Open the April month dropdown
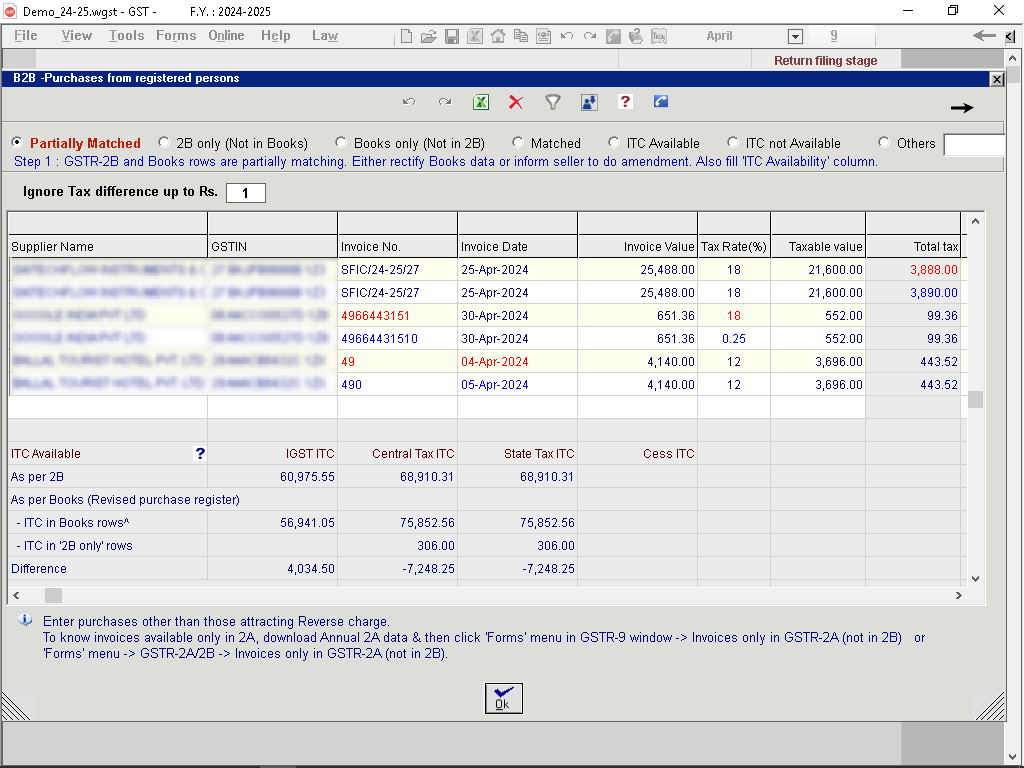1024x768 pixels. point(796,37)
